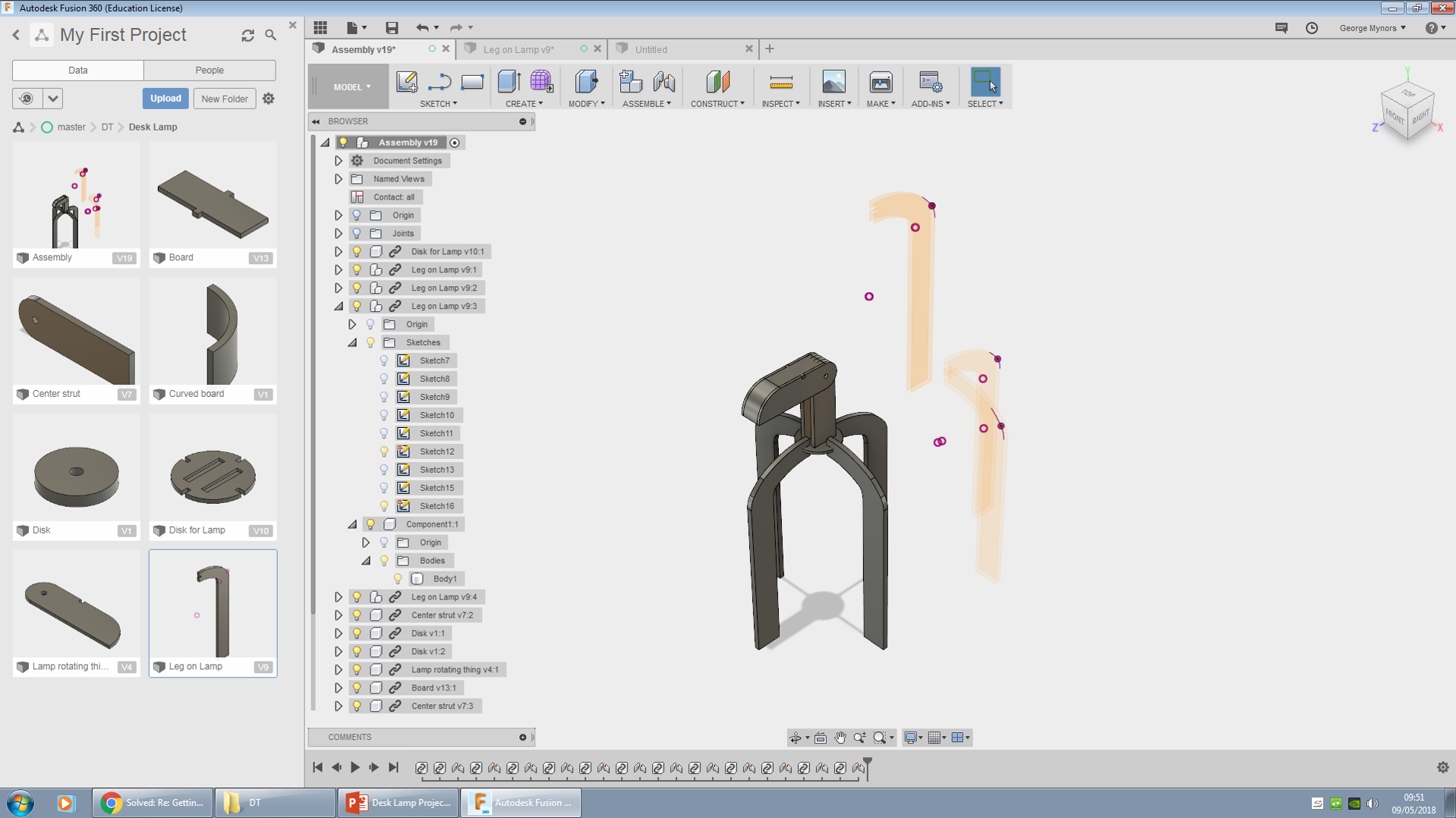Click the refresh icon in project panel

pyautogui.click(x=247, y=36)
